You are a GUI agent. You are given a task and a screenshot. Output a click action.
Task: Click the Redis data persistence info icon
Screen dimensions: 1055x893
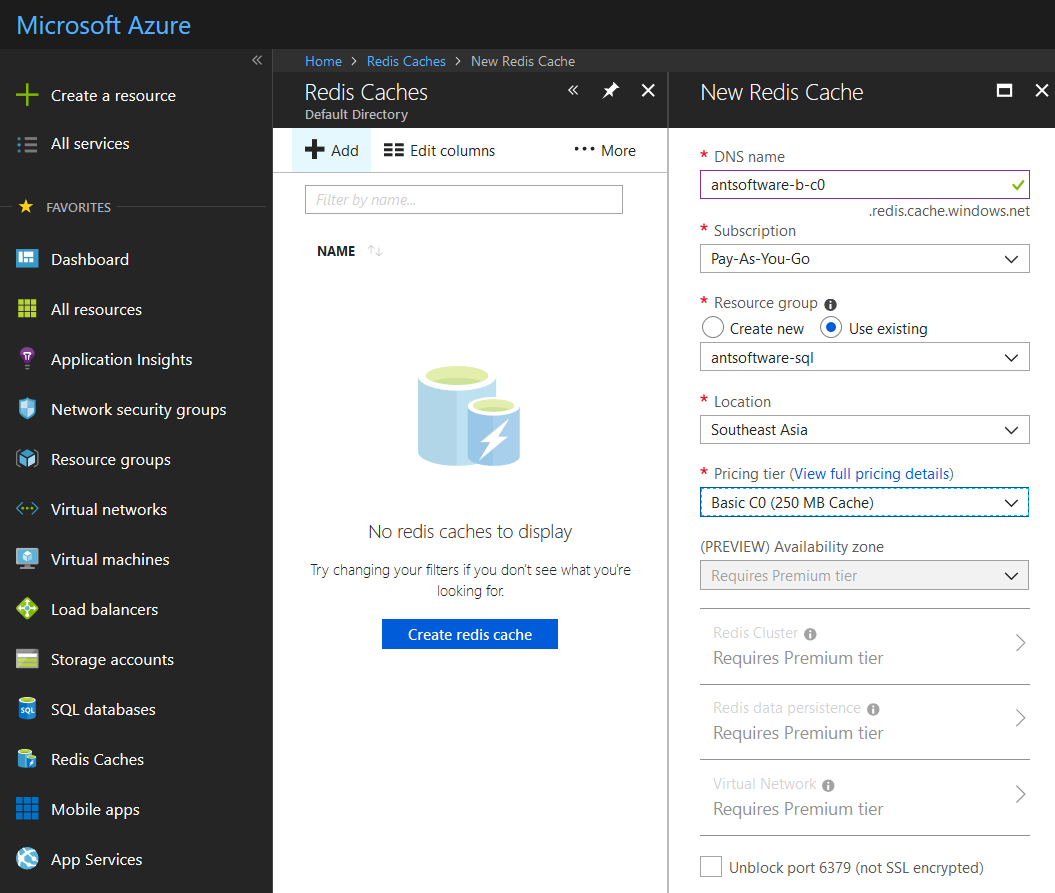coord(873,709)
